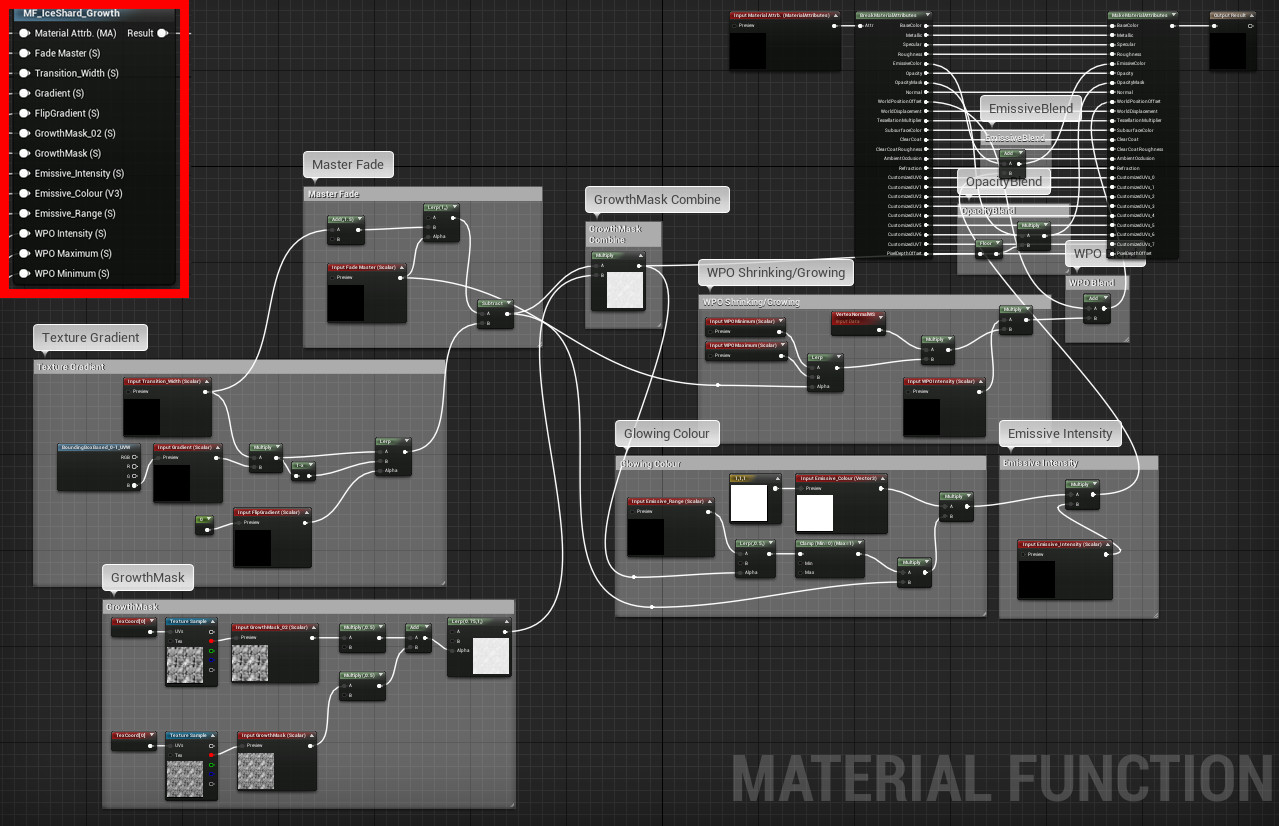Select the Floor node above the WPO comment

pos(984,243)
